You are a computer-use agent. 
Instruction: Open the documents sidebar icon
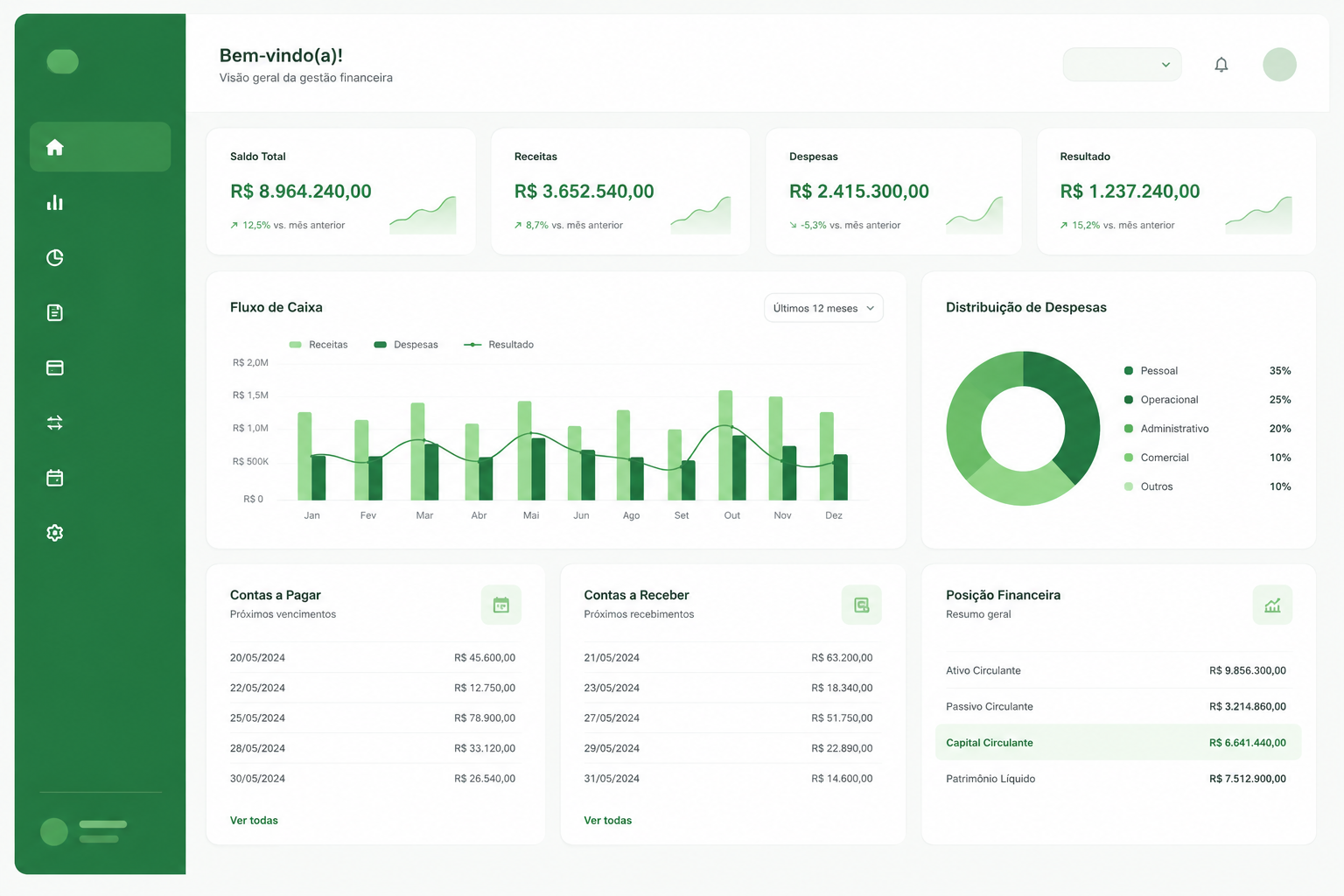55,312
